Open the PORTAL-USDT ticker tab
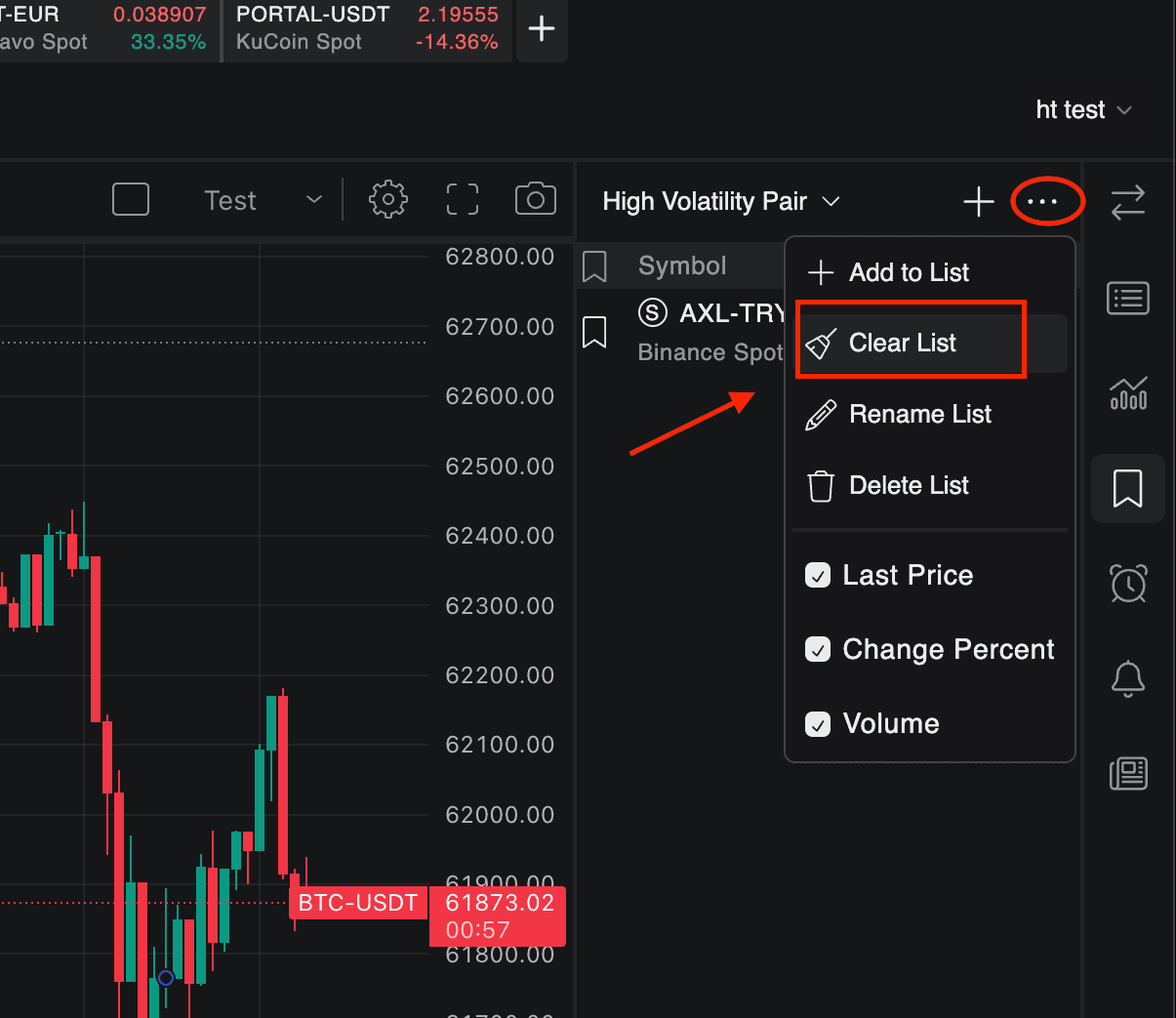This screenshot has height=1018, width=1176. pos(368,28)
